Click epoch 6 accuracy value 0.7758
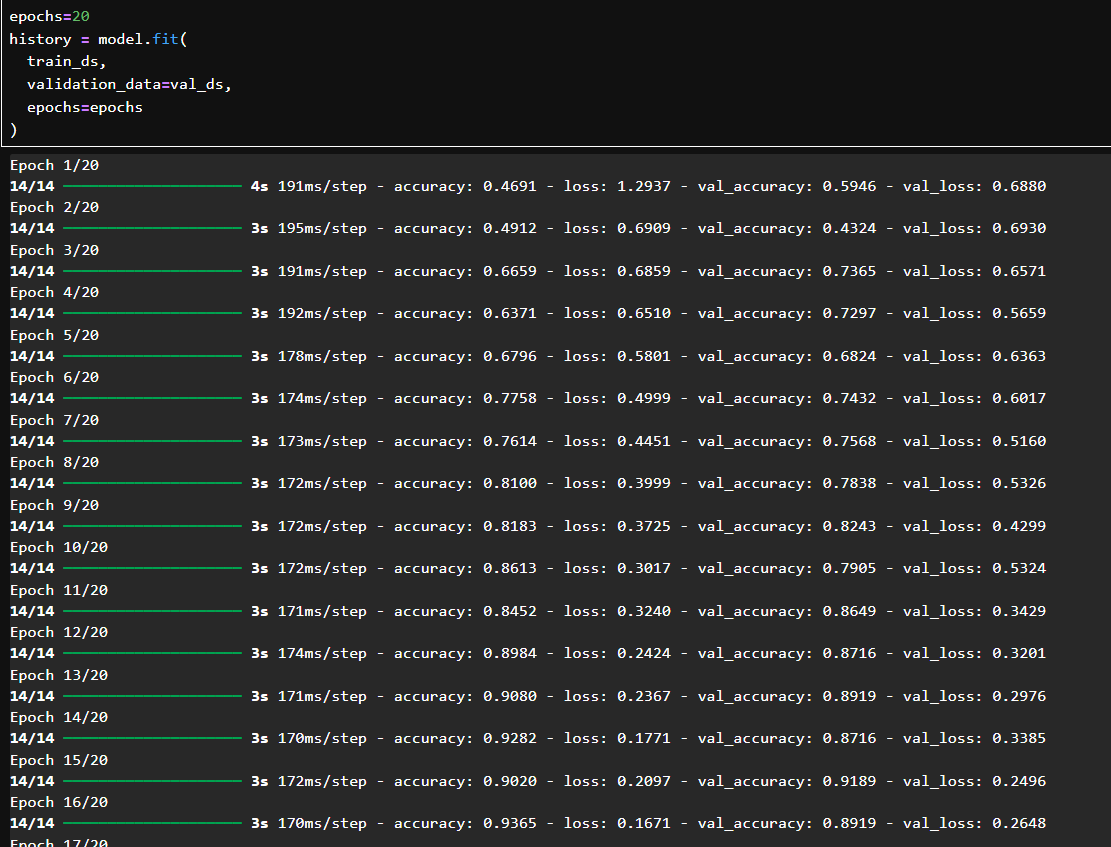The image size is (1111, 847). pyautogui.click(x=510, y=398)
